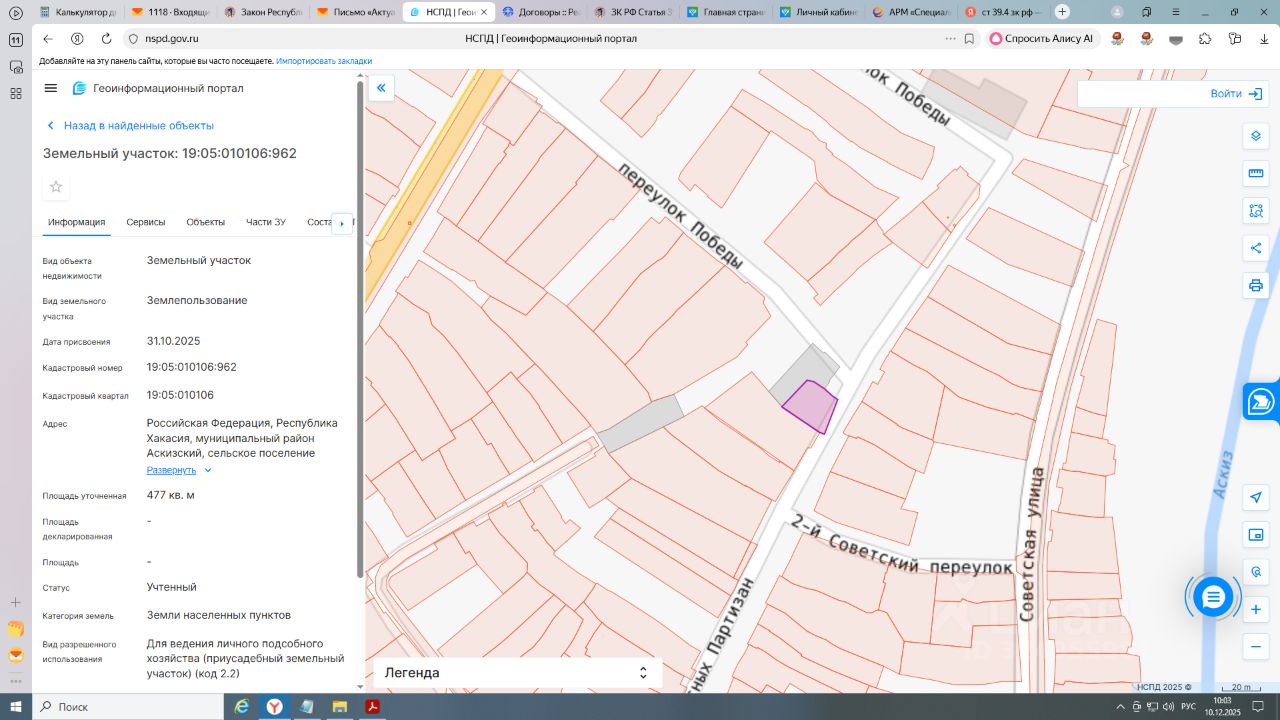Open the Geoportal logo home link
This screenshot has width=1280, height=720.
[x=158, y=88]
